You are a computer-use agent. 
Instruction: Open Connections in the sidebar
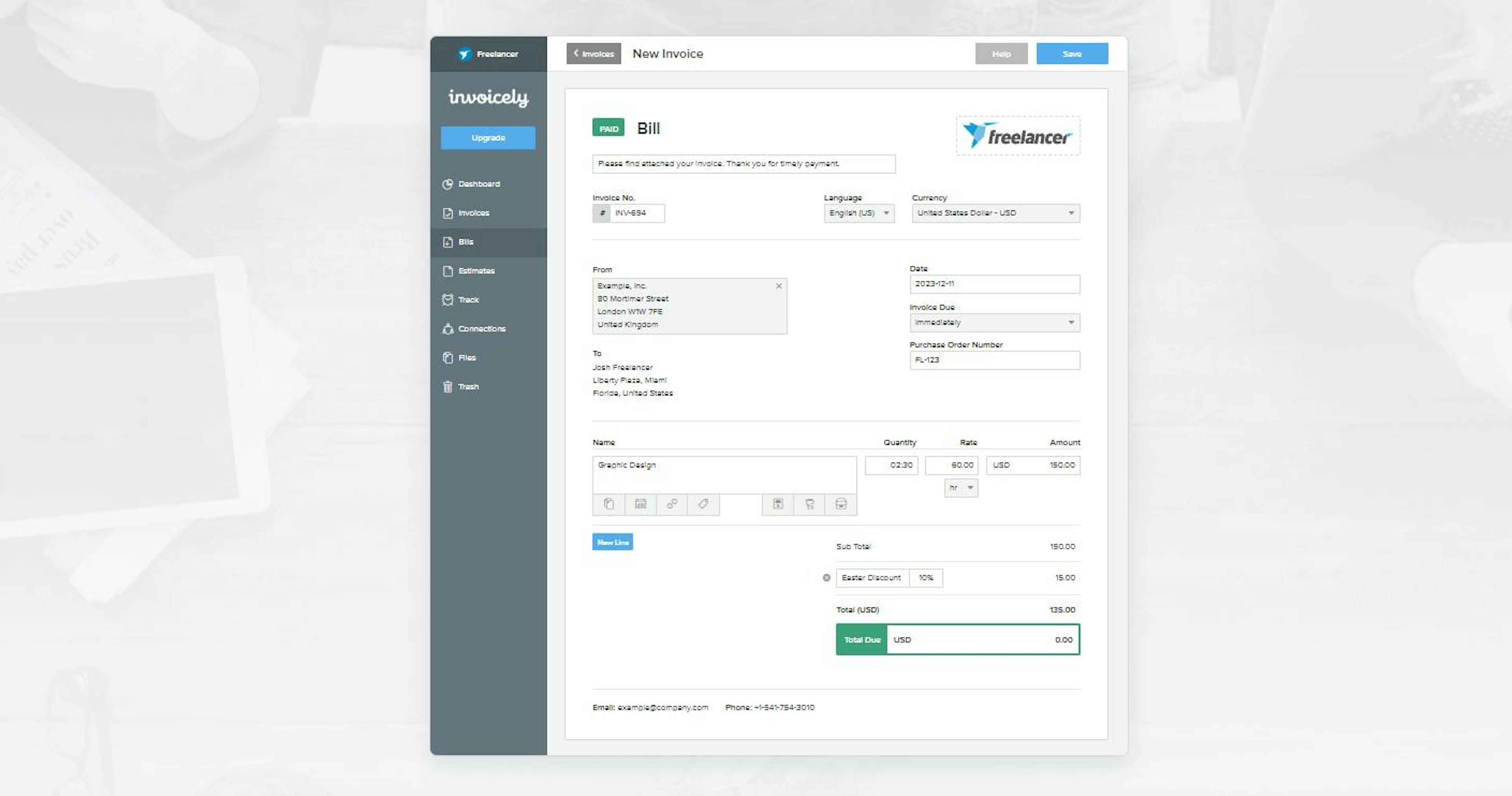(488, 329)
